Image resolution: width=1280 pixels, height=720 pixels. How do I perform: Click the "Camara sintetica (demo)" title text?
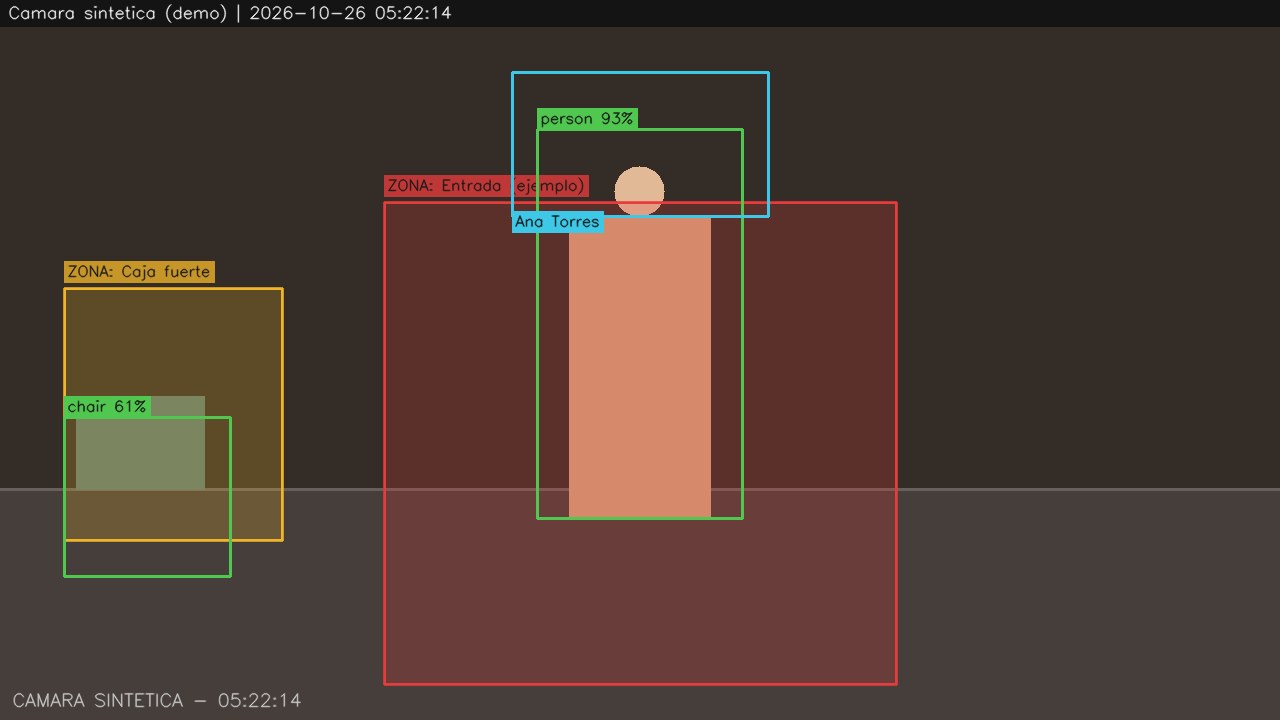118,13
